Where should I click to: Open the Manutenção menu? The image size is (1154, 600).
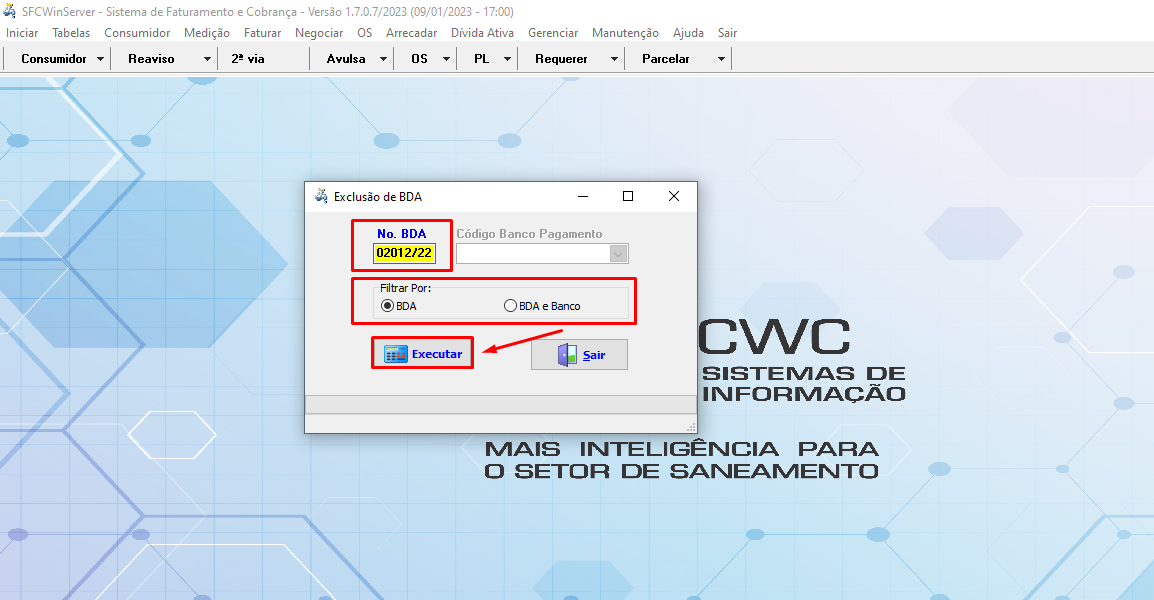click(x=625, y=32)
